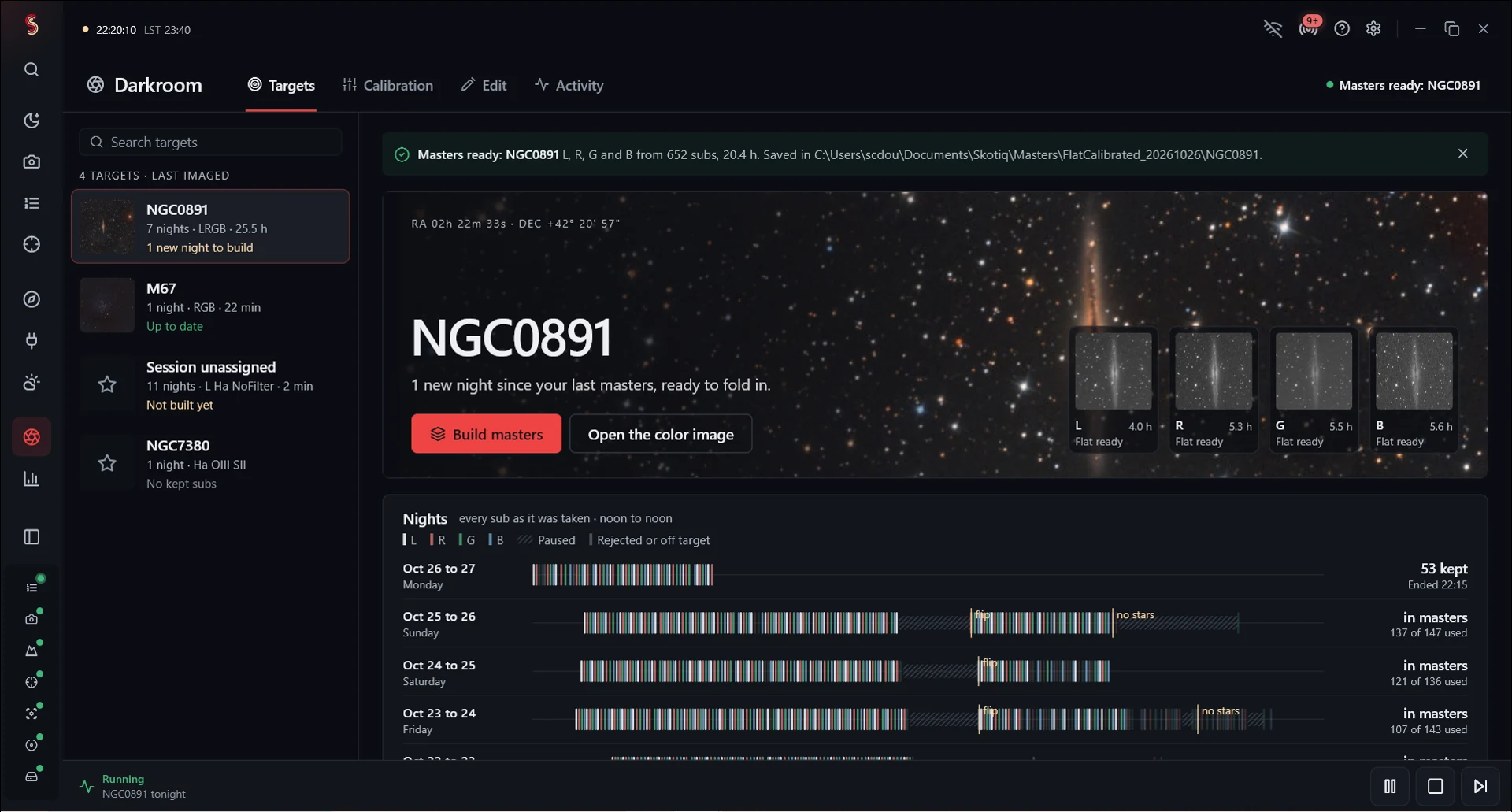Open the power plug icon in the sidebar
Viewport: 1512px width, 812px height.
coord(31,340)
